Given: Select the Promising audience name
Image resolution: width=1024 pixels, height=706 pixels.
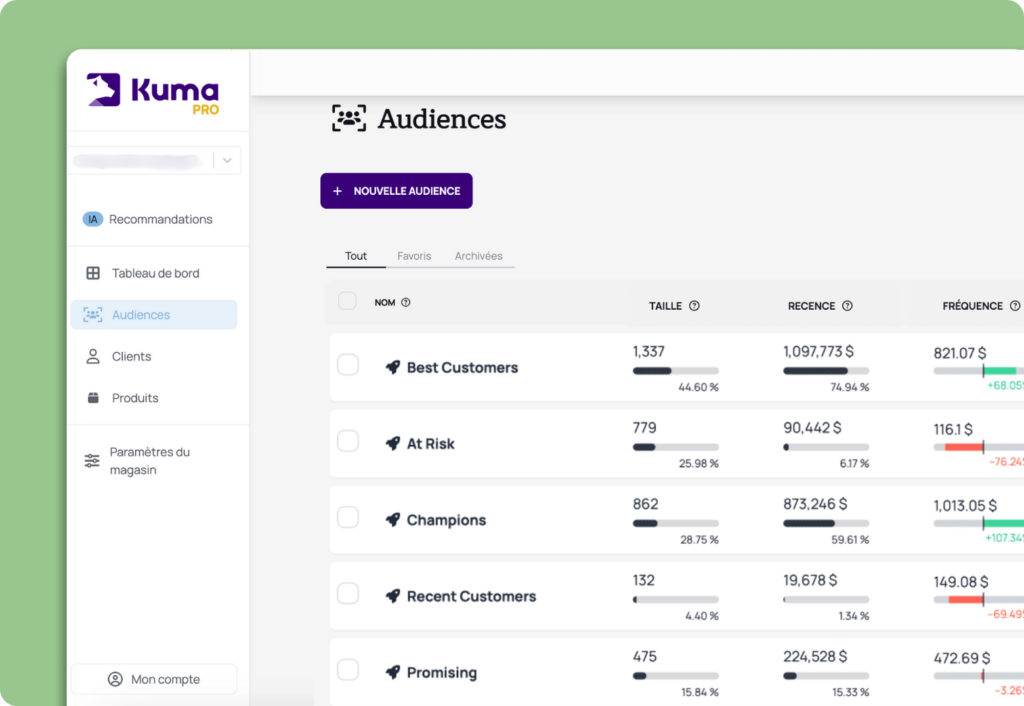Looking at the screenshot, I should point(441,672).
